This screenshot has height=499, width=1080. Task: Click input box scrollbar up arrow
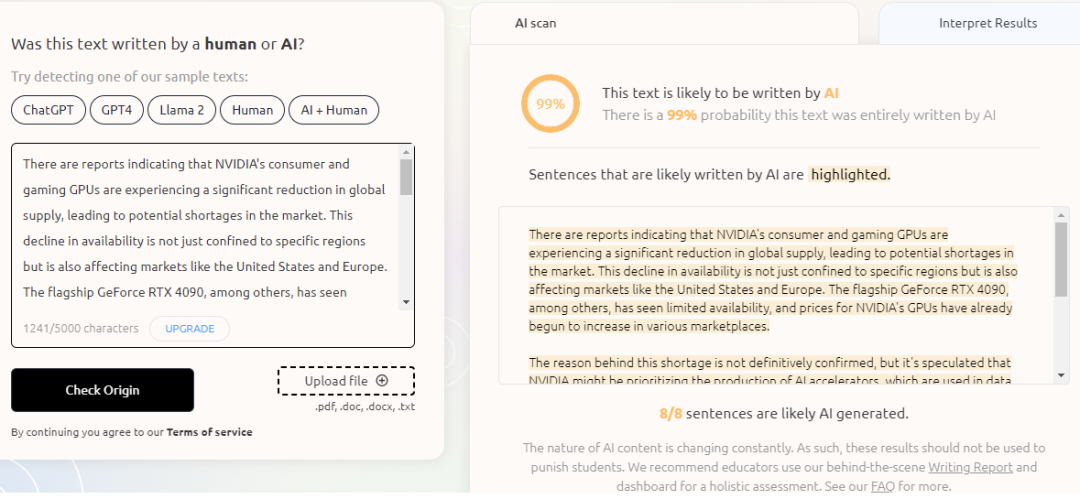pyautogui.click(x=406, y=152)
